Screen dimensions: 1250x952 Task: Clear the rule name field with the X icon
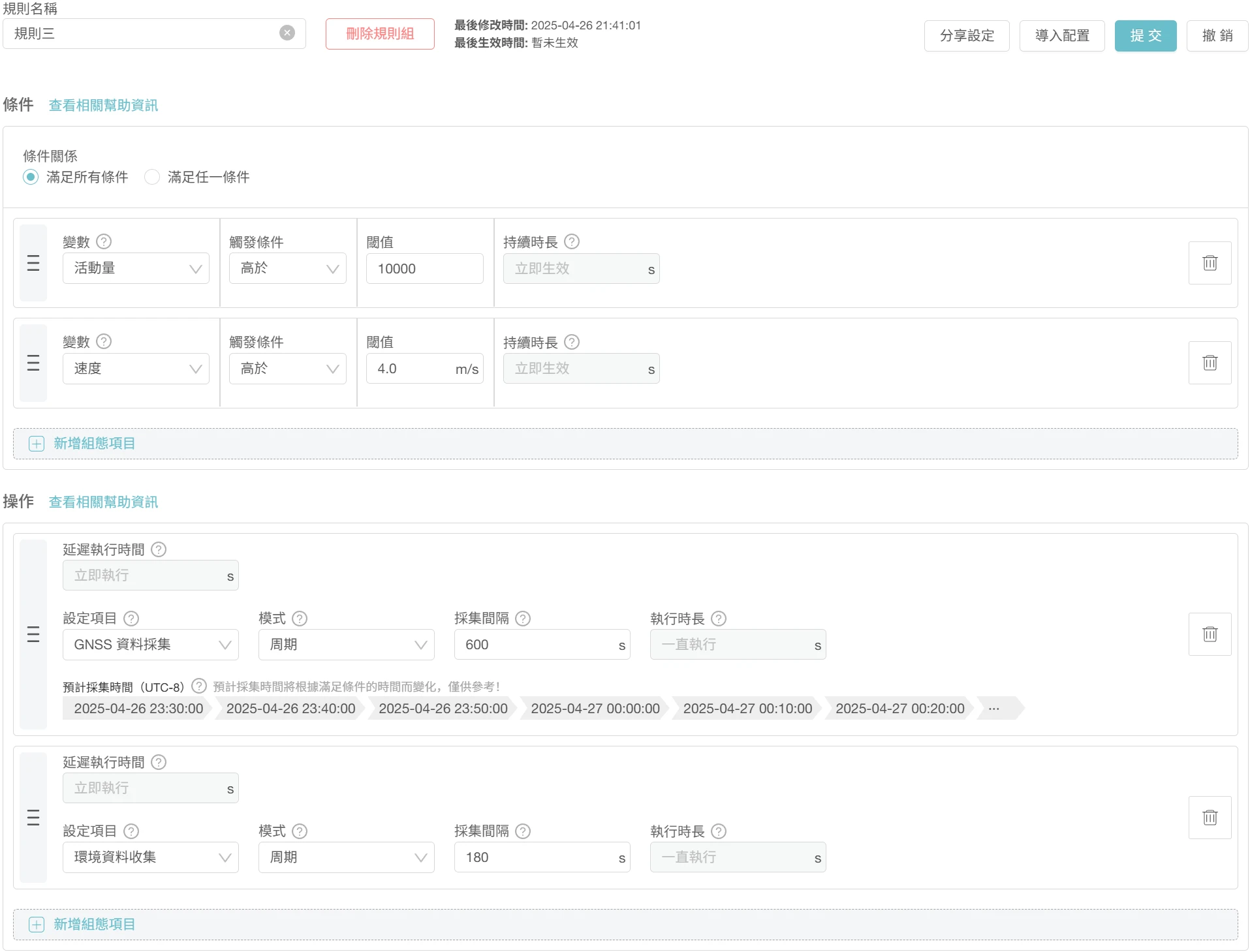tap(287, 33)
